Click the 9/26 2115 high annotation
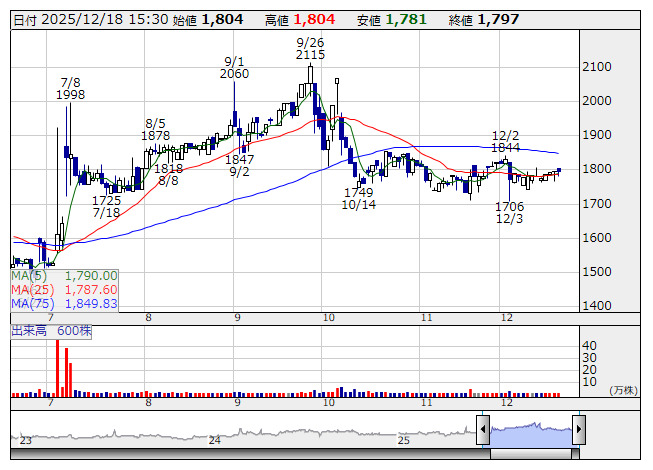Screen dimensions: 653x470 pyautogui.click(x=310, y=49)
